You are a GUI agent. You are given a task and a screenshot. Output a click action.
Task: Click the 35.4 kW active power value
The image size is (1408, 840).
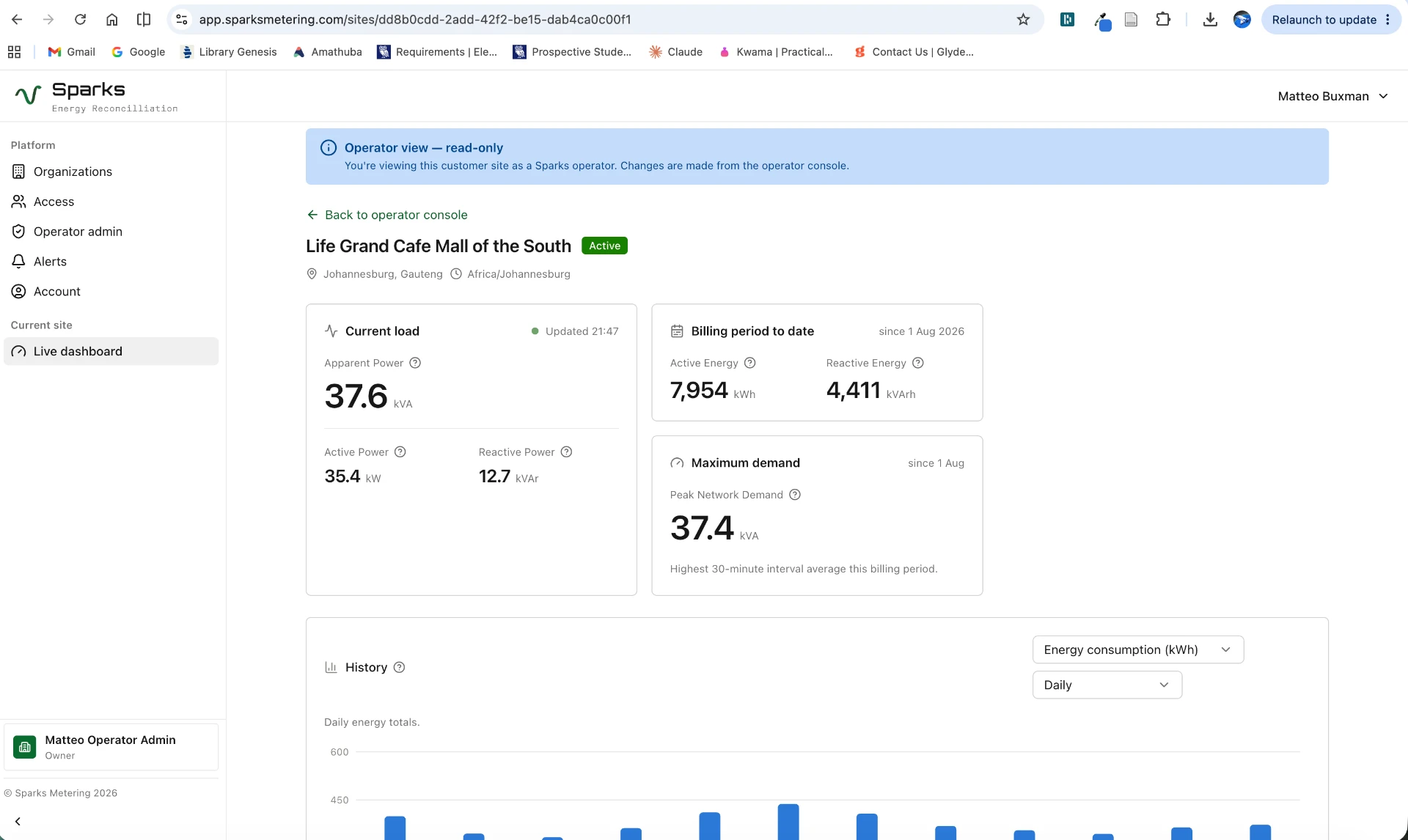click(x=353, y=476)
